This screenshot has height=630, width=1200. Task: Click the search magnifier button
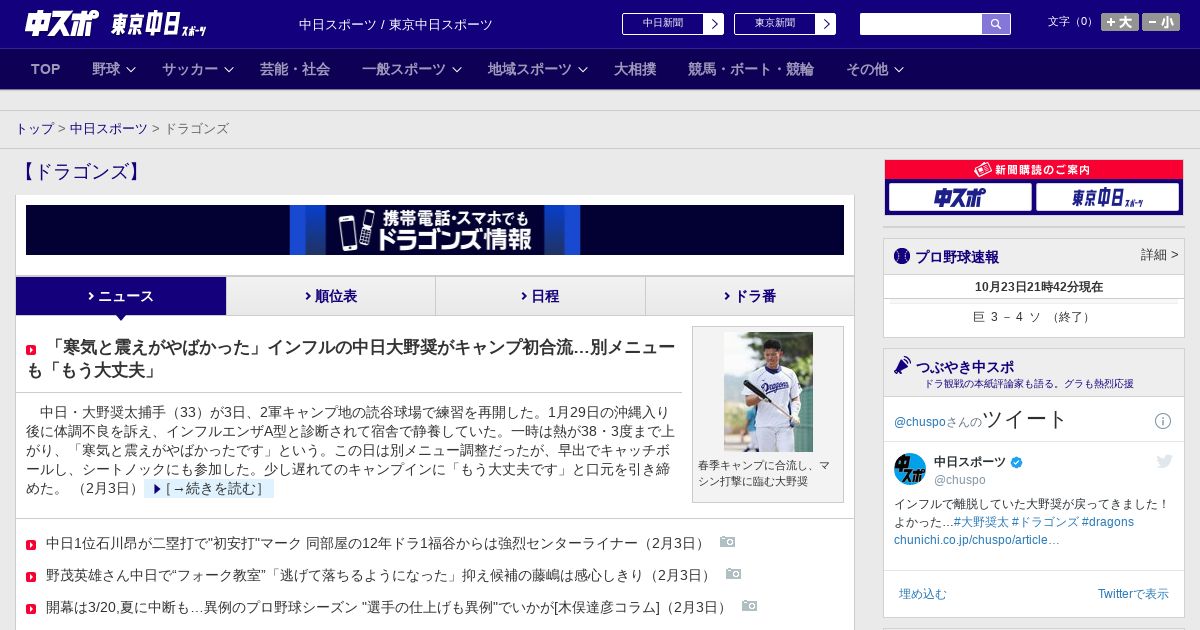click(x=996, y=23)
